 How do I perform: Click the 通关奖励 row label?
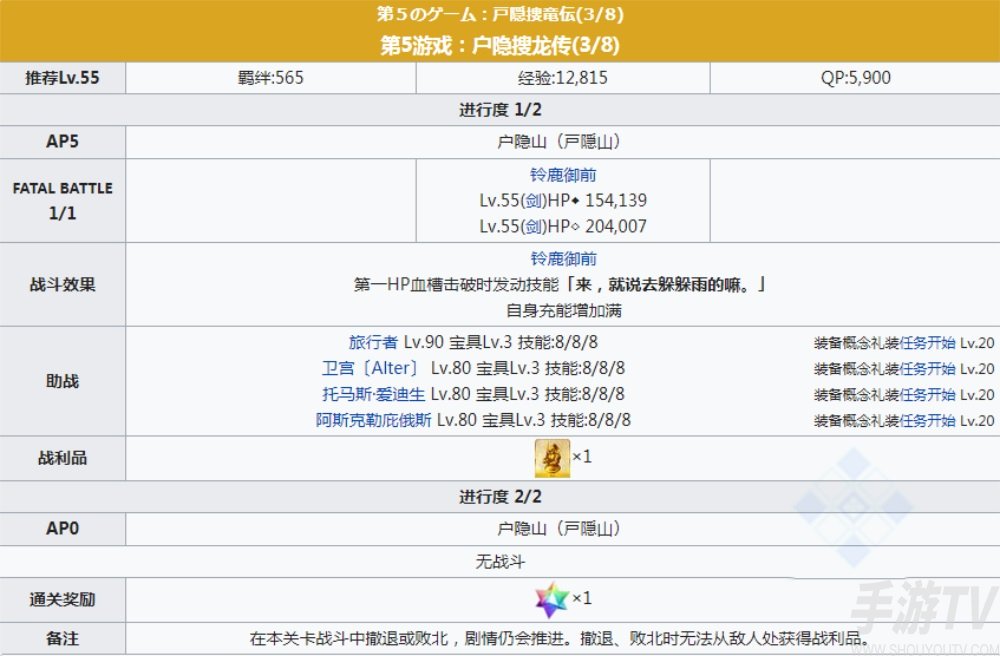[x=62, y=600]
